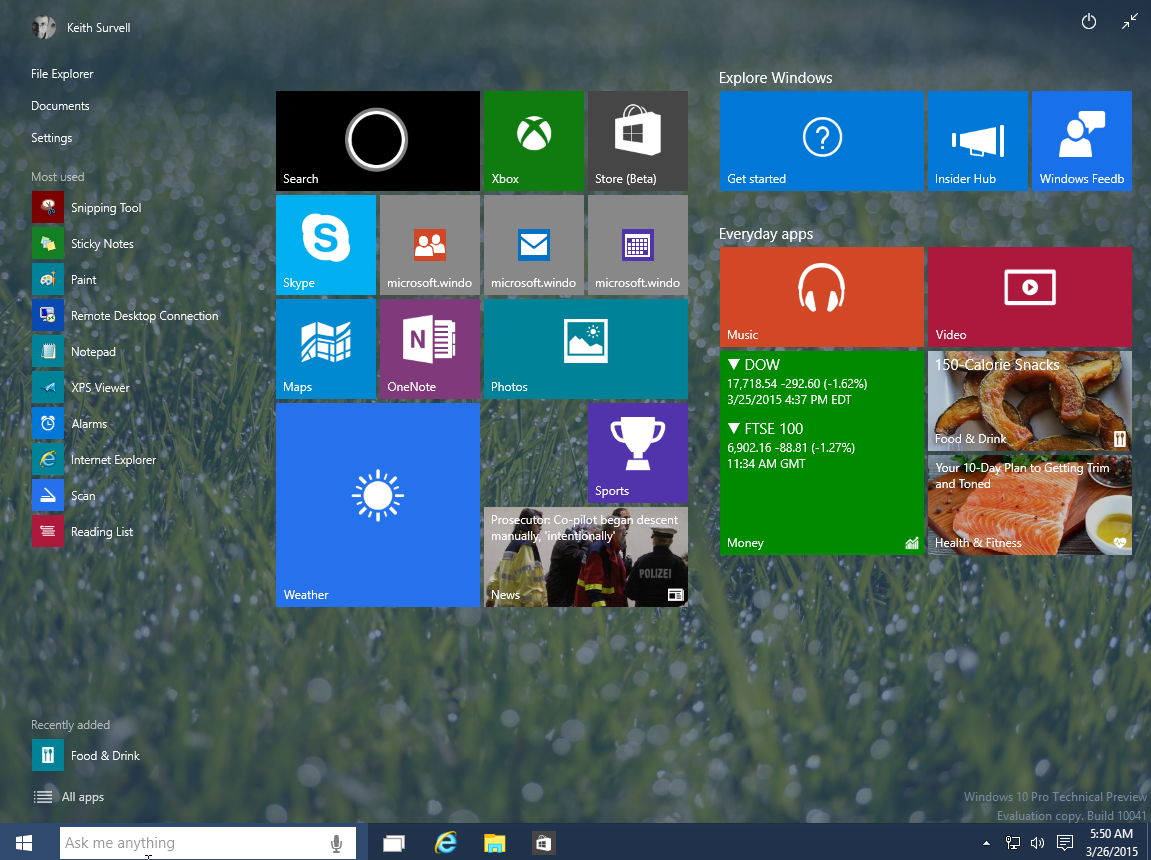Open Remote Desktop Connection
The width and height of the screenshot is (1151, 860).
click(125, 316)
